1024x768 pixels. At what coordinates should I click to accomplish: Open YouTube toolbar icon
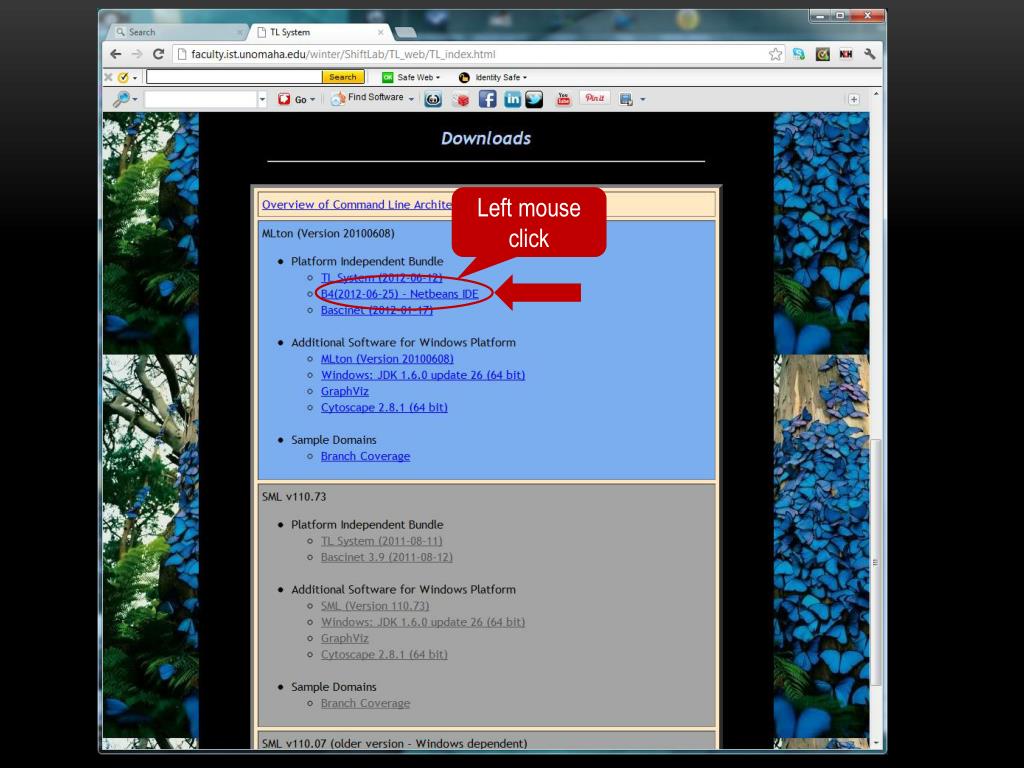563,99
